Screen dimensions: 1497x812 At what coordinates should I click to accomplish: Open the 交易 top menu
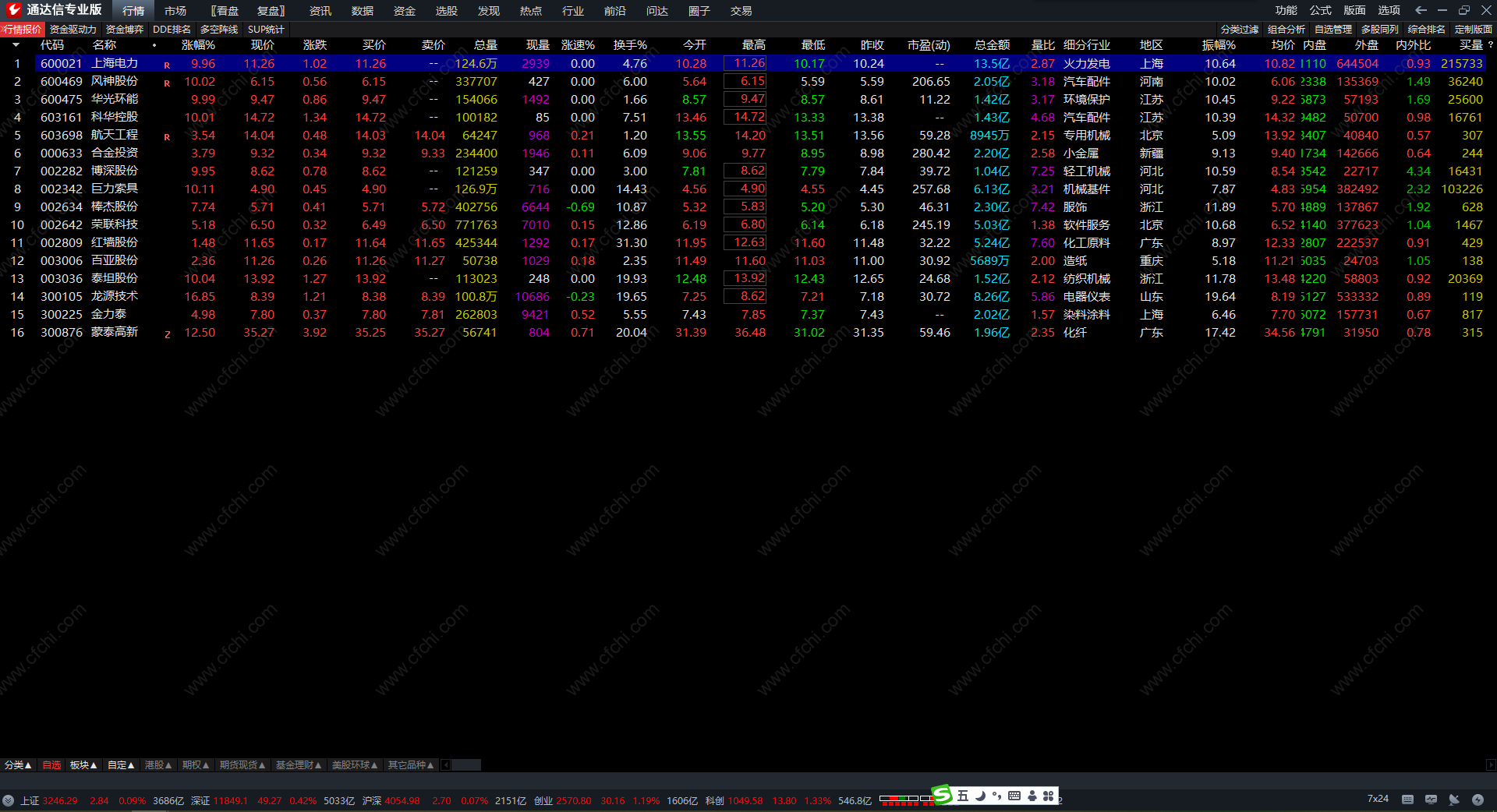(741, 11)
